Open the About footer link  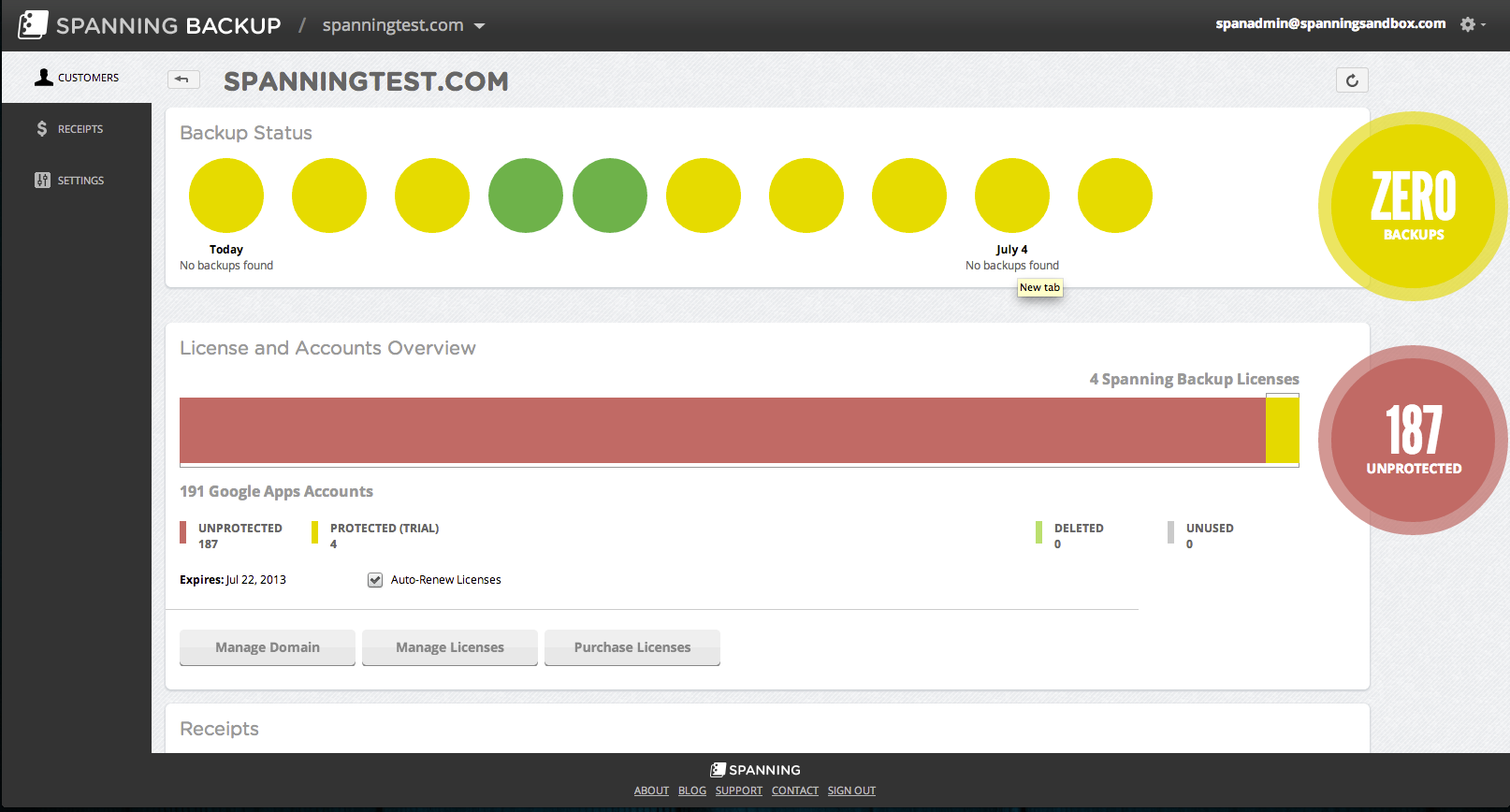pyautogui.click(x=651, y=790)
